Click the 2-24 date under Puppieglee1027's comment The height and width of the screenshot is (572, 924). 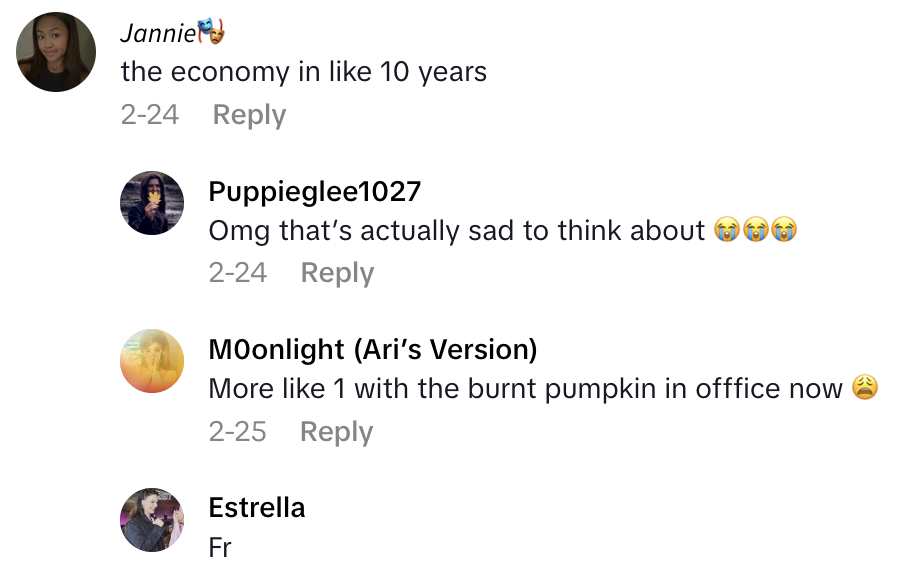[x=237, y=273]
